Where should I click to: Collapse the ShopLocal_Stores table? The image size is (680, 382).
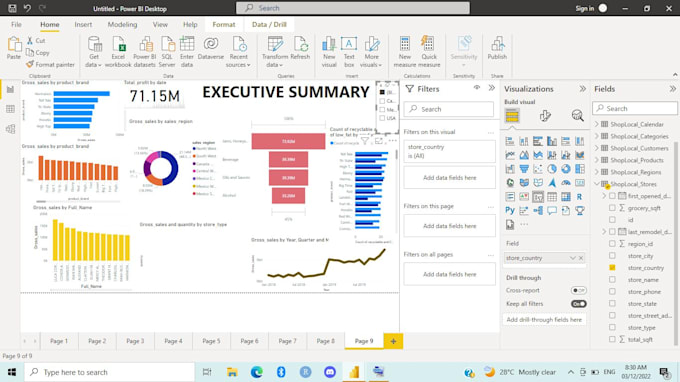pyautogui.click(x=597, y=184)
